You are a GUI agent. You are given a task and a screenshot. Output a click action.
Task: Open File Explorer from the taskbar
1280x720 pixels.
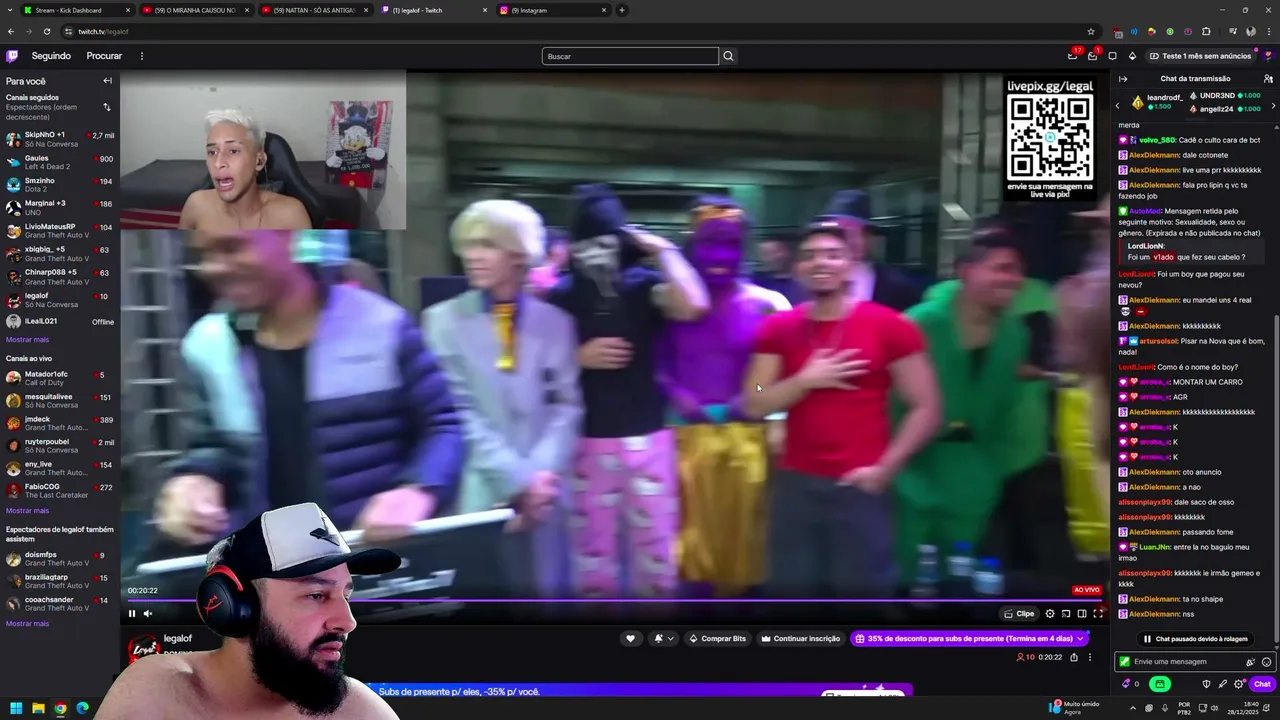38,708
